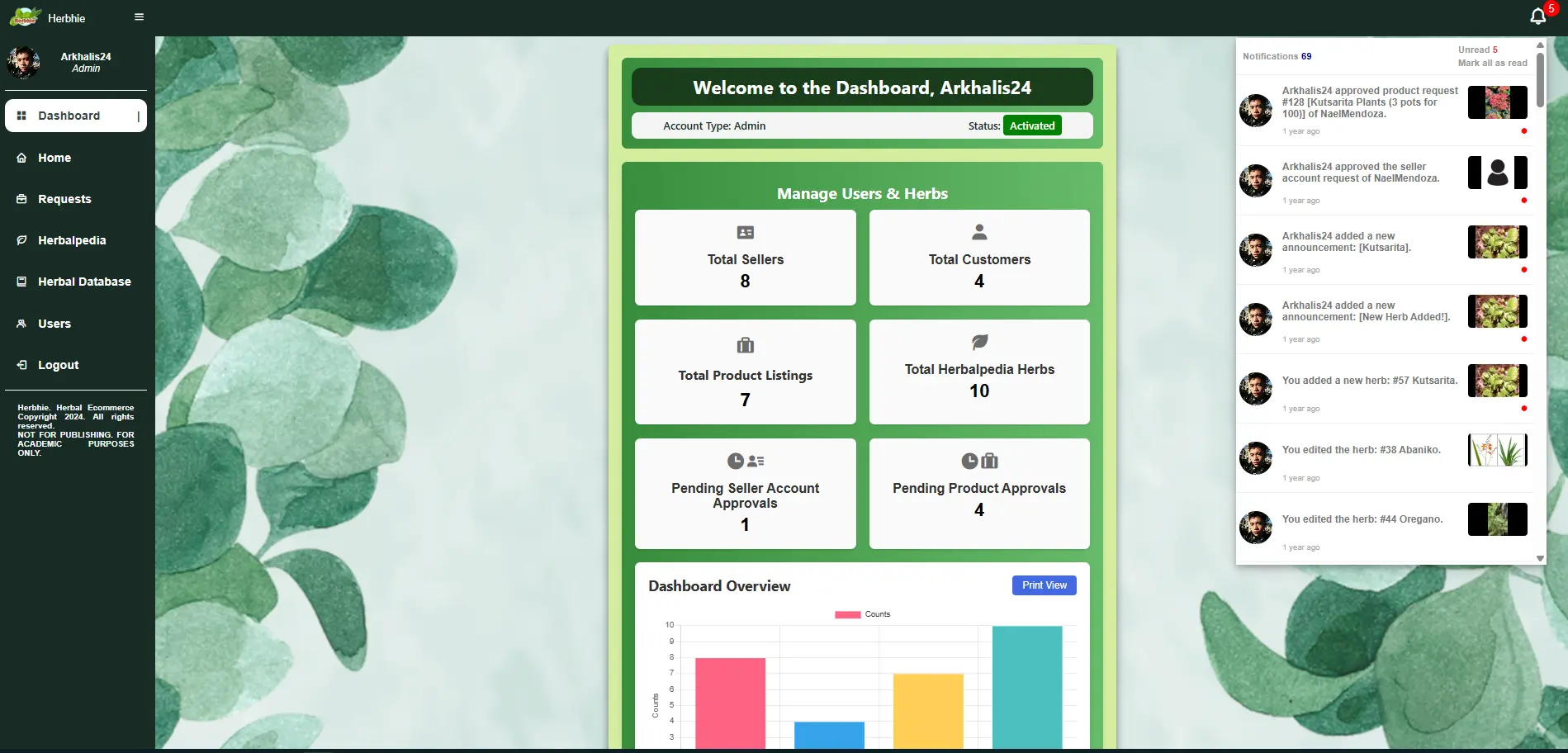
Task: Click the Total Herbalpedia Herbs leaf icon
Action: coord(979,342)
